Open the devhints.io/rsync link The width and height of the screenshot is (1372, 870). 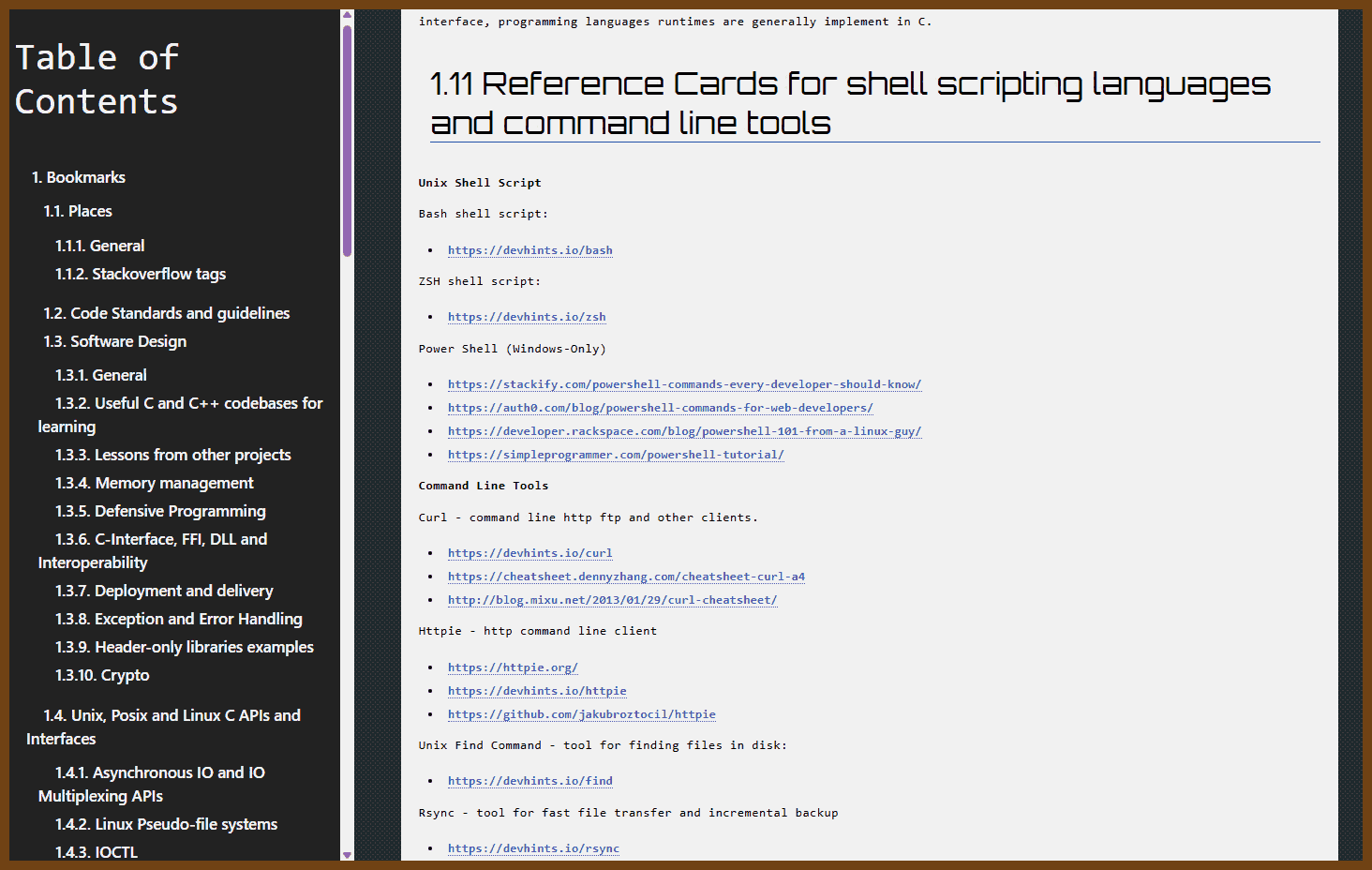pyautogui.click(x=533, y=848)
